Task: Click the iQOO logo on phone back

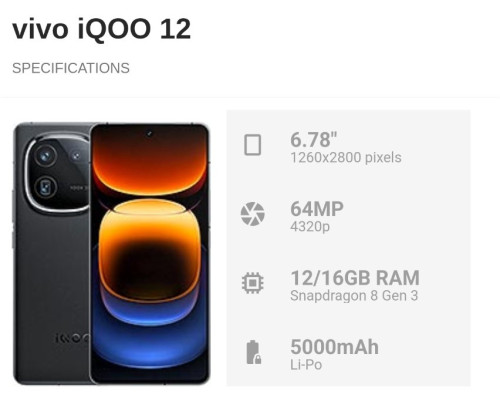Action: coord(72,338)
